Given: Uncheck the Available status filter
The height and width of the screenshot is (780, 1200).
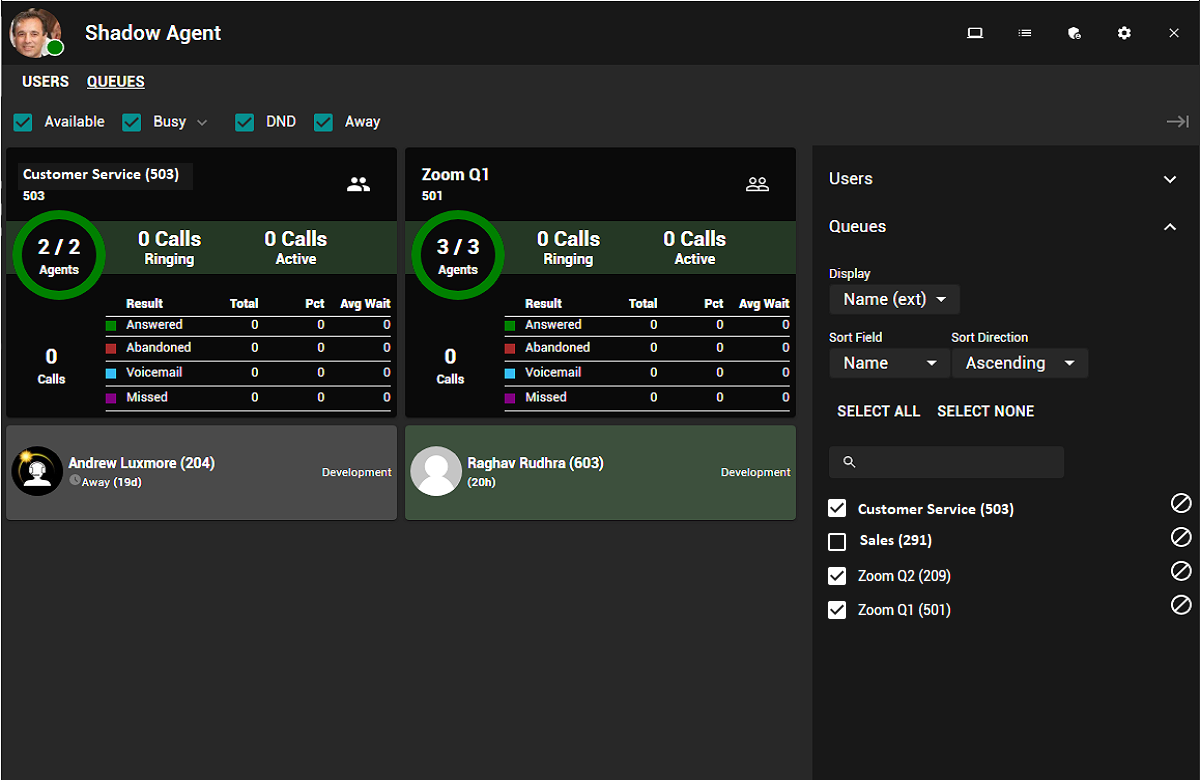Looking at the screenshot, I should pyautogui.click(x=23, y=122).
